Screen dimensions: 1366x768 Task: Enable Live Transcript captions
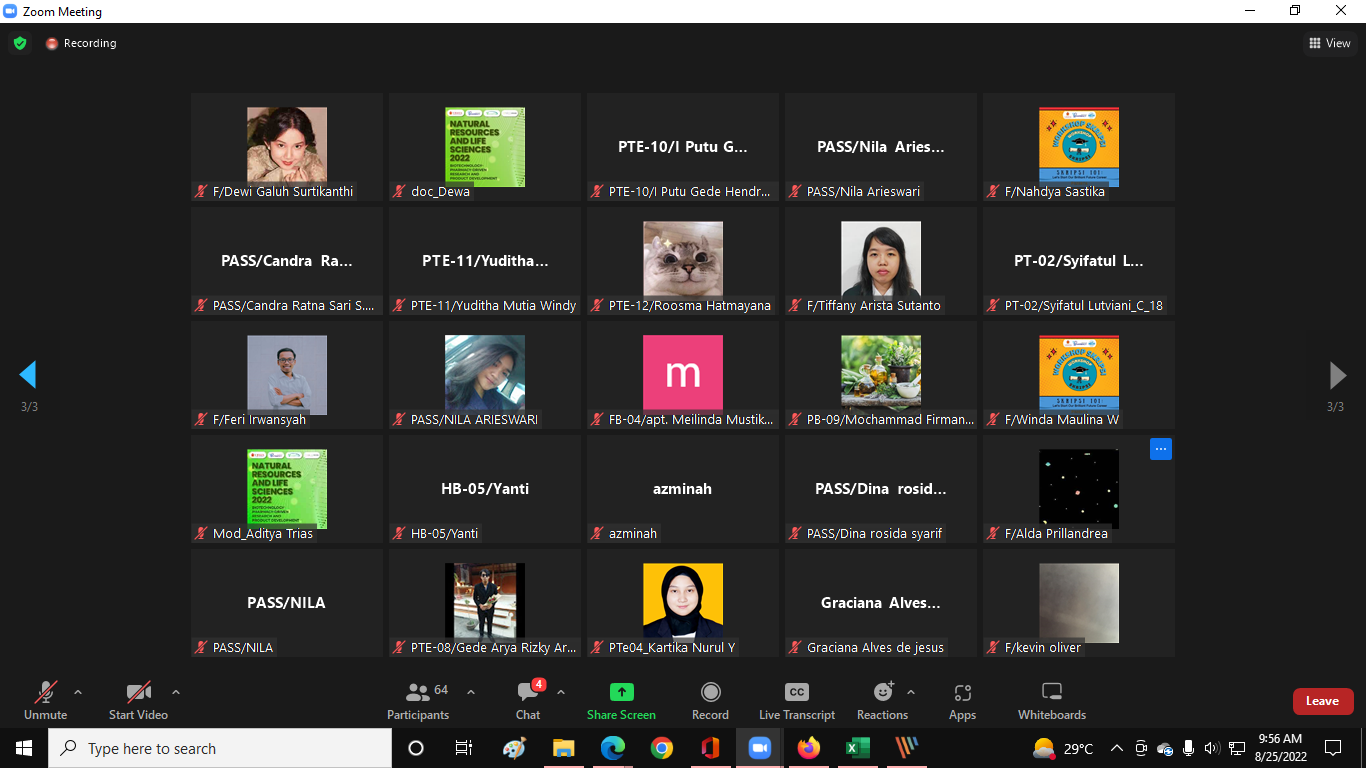click(796, 693)
